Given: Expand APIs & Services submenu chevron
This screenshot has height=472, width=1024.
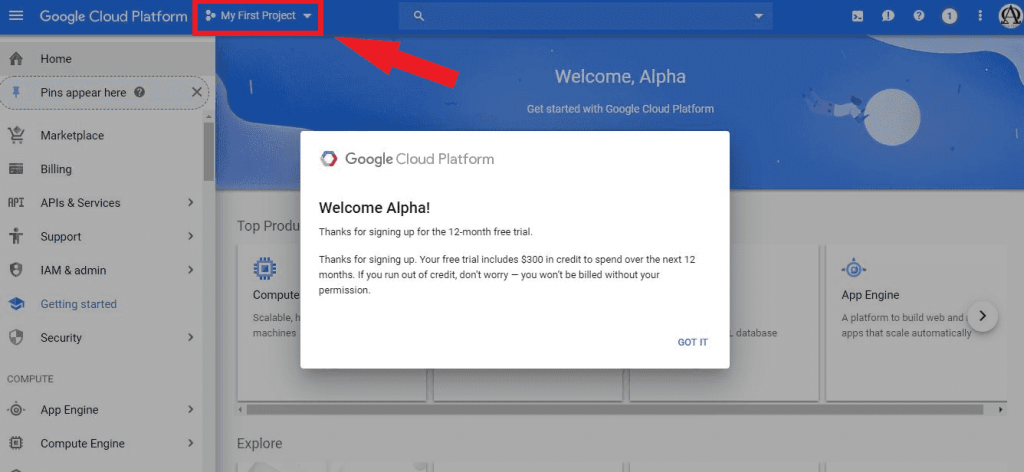Looking at the screenshot, I should (x=191, y=202).
